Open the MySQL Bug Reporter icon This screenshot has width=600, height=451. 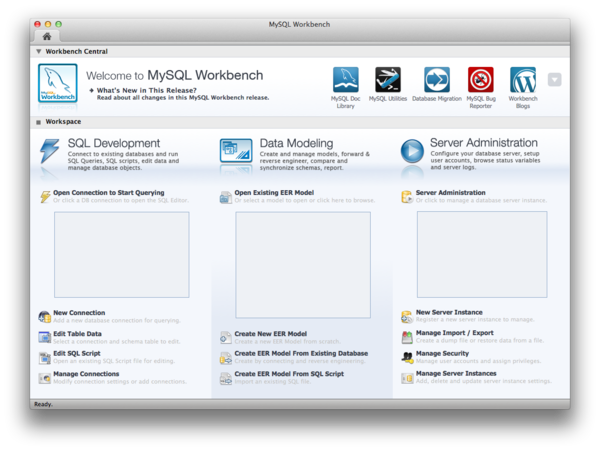pos(481,80)
